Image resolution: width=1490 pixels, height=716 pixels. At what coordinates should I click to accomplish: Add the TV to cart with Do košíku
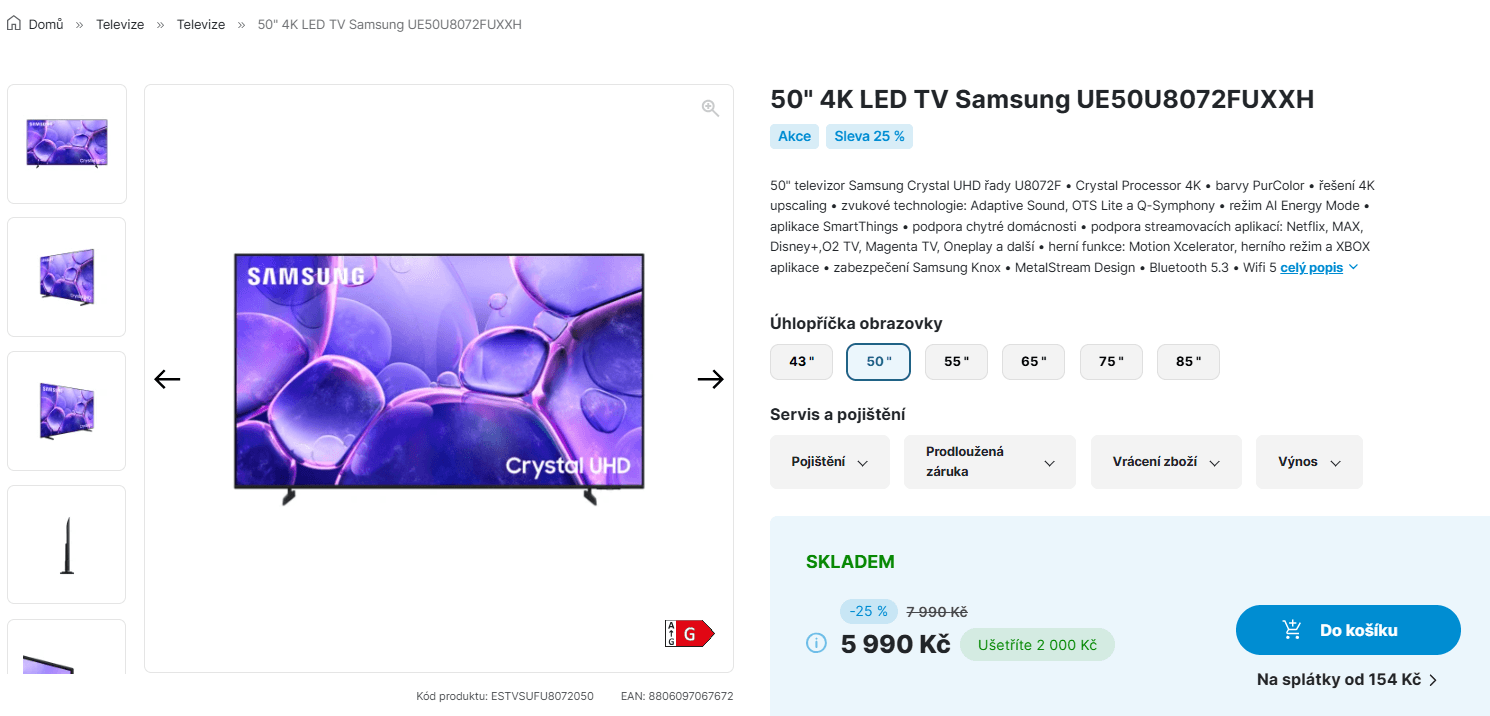(1348, 629)
